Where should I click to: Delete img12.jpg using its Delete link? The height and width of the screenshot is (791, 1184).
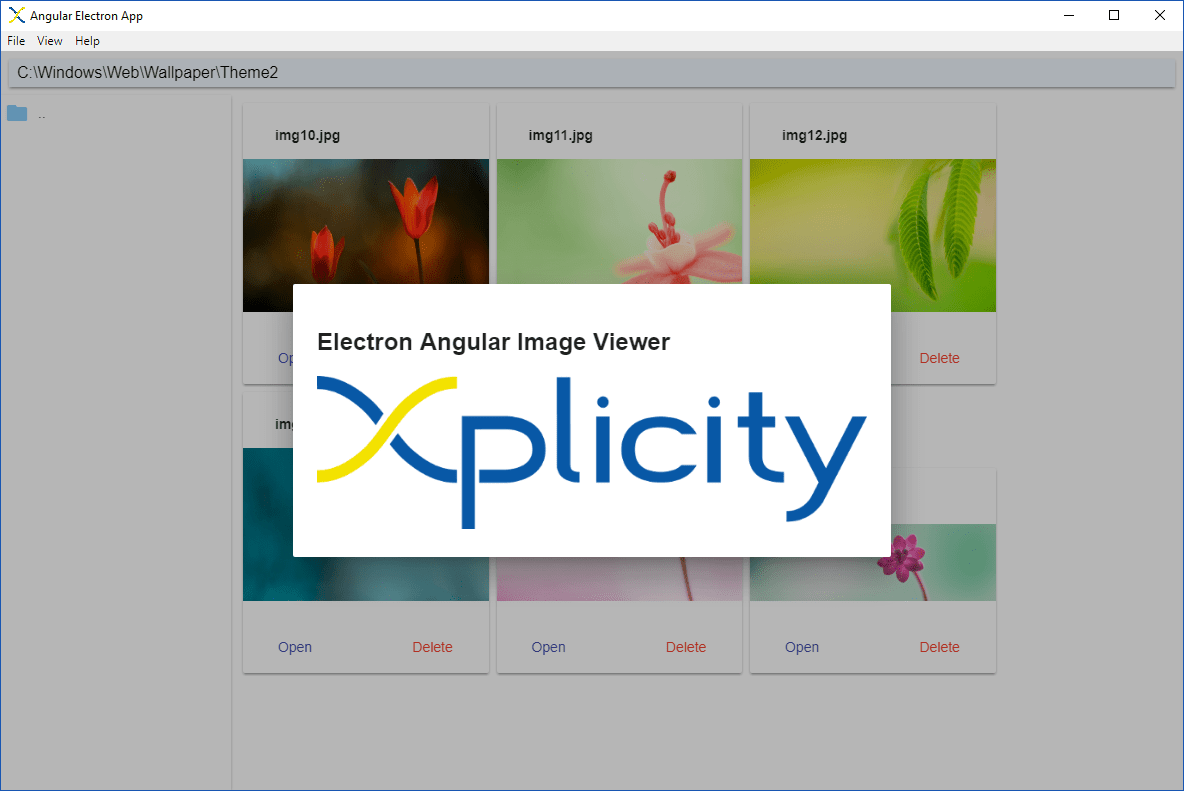(x=939, y=358)
